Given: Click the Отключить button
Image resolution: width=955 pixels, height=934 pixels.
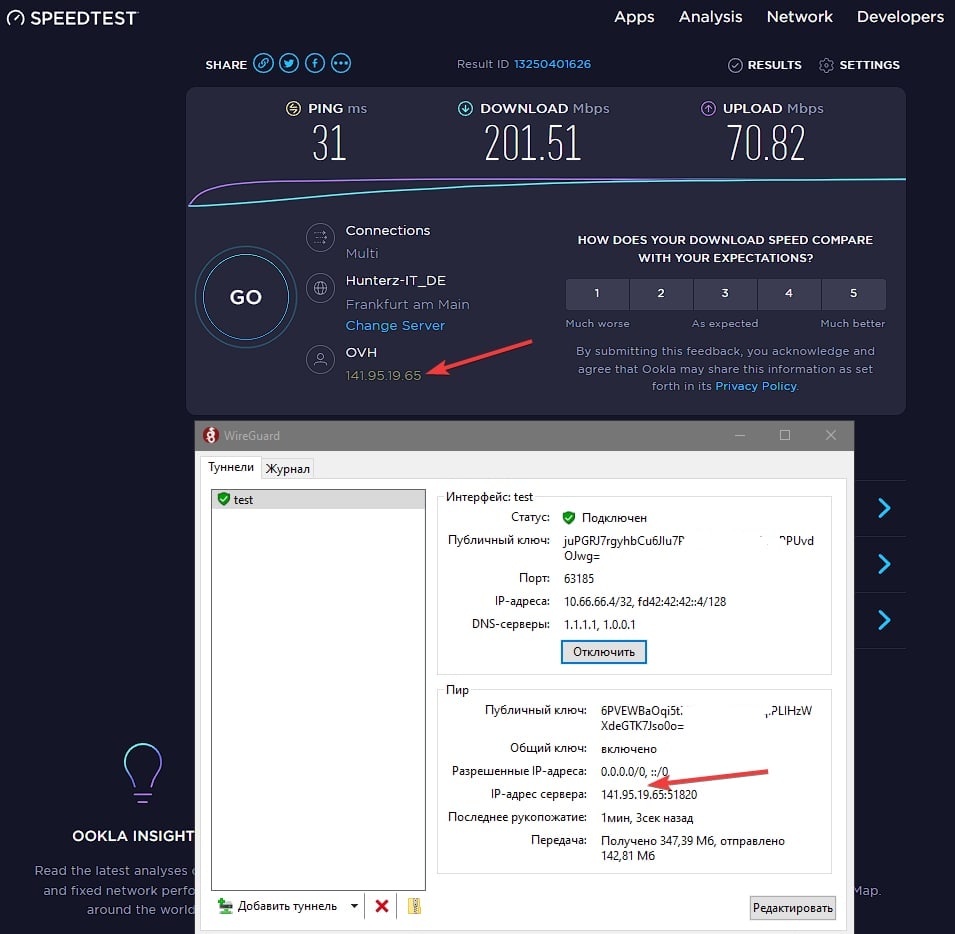Looking at the screenshot, I should click(604, 651).
